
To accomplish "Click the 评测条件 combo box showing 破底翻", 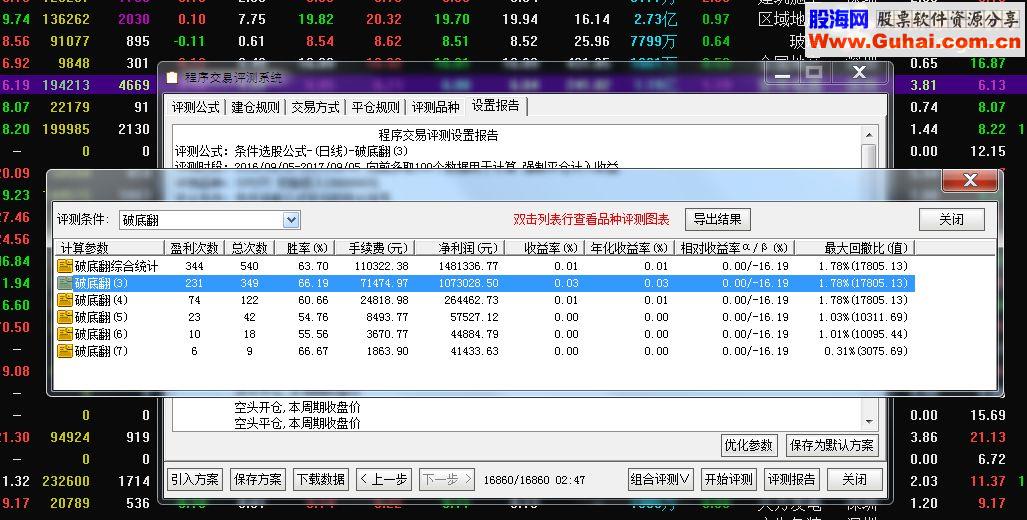I will 210,220.
